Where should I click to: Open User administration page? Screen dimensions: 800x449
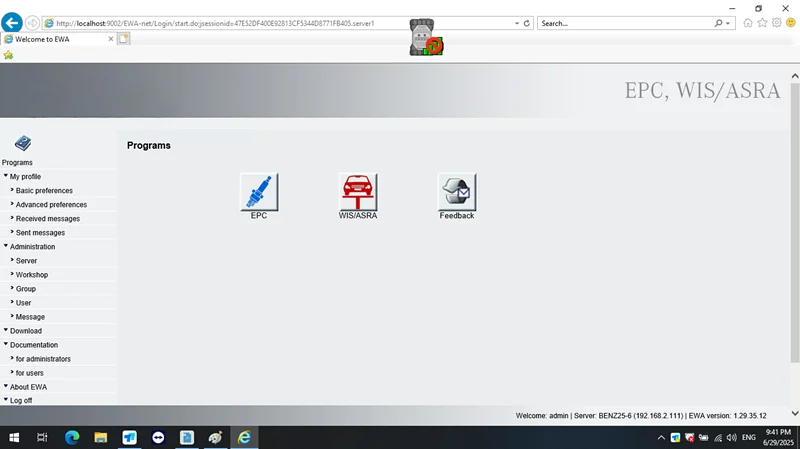point(23,303)
